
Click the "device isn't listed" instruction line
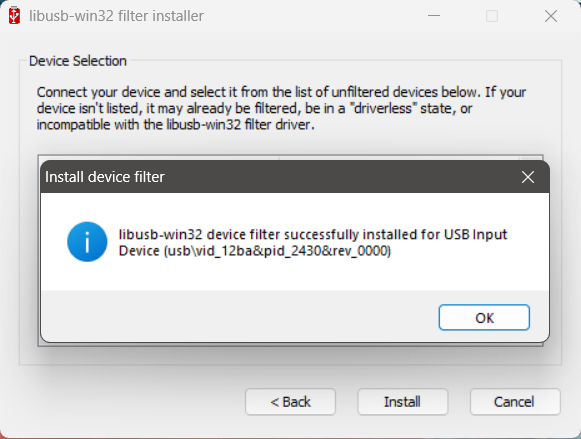(x=254, y=109)
